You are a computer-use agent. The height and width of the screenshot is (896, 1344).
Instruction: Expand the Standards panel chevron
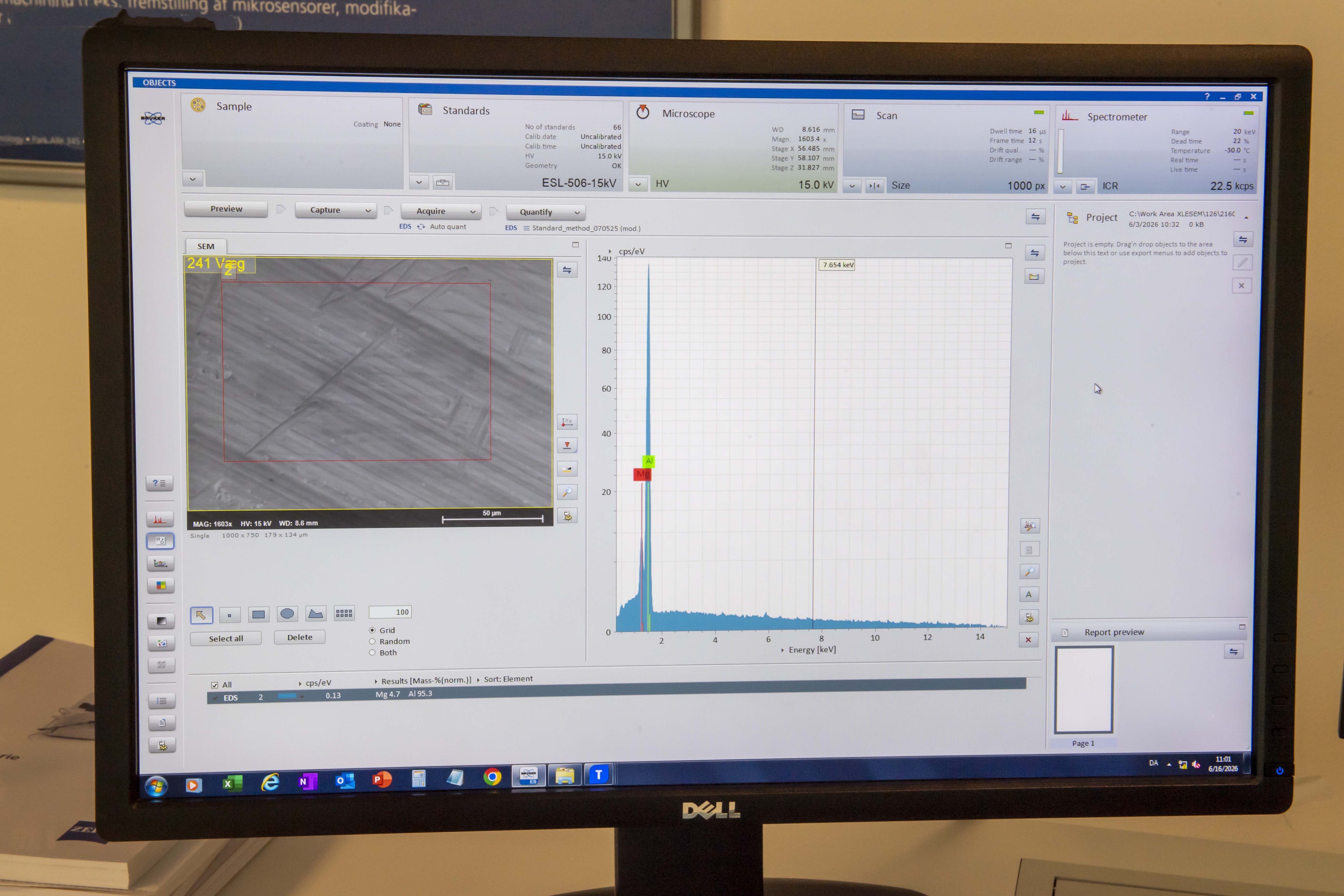click(x=419, y=182)
